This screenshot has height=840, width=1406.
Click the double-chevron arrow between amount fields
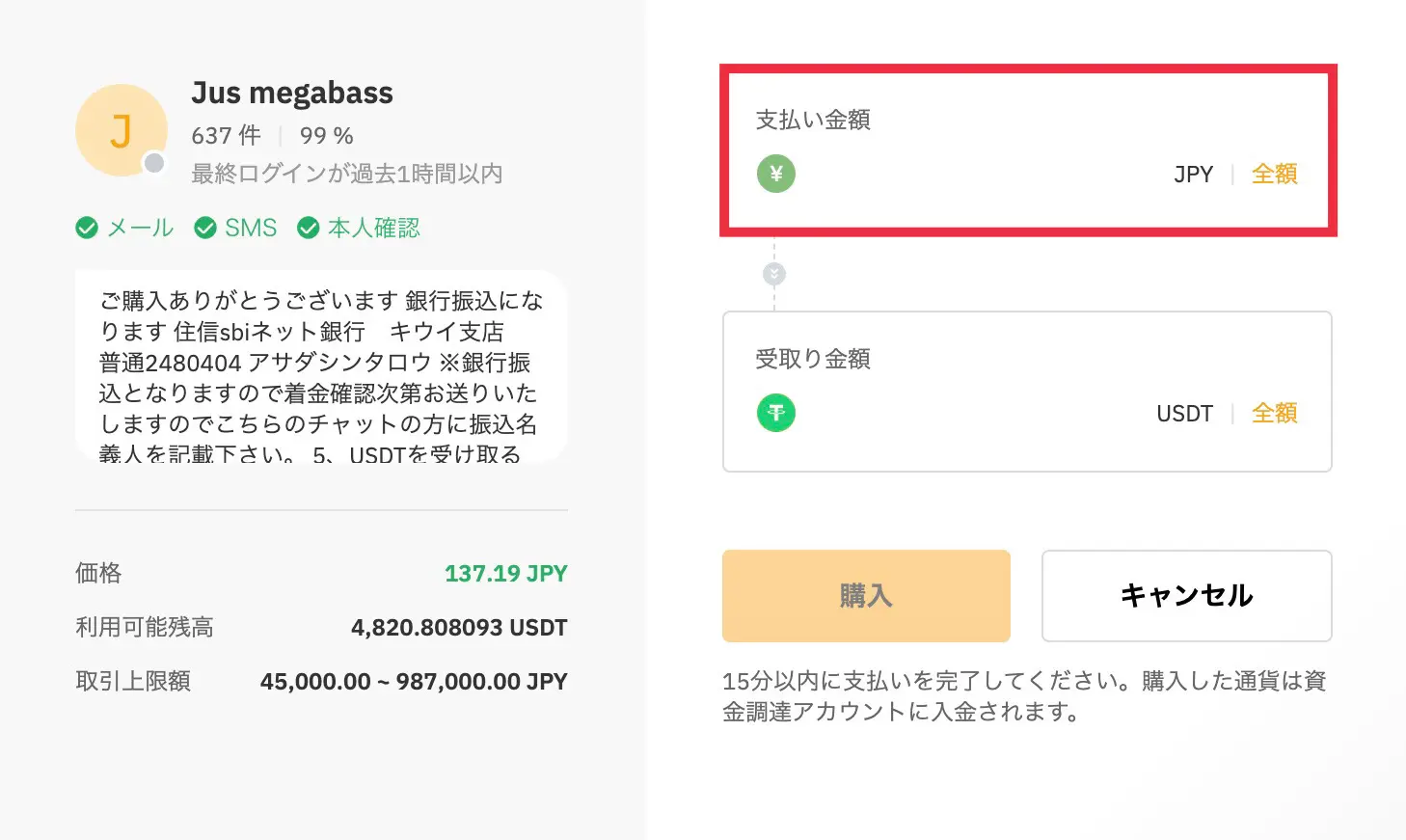[x=774, y=275]
